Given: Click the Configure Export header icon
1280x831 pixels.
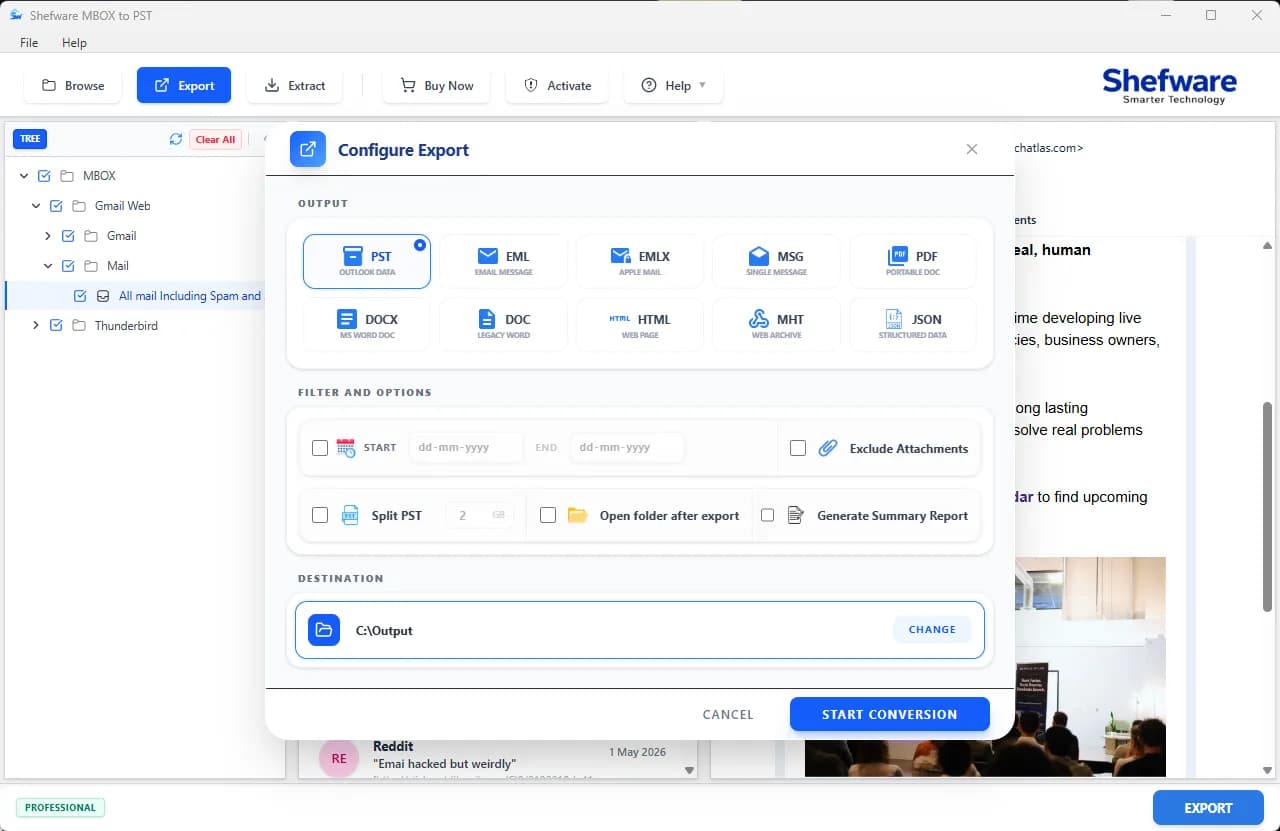Looking at the screenshot, I should [308, 150].
